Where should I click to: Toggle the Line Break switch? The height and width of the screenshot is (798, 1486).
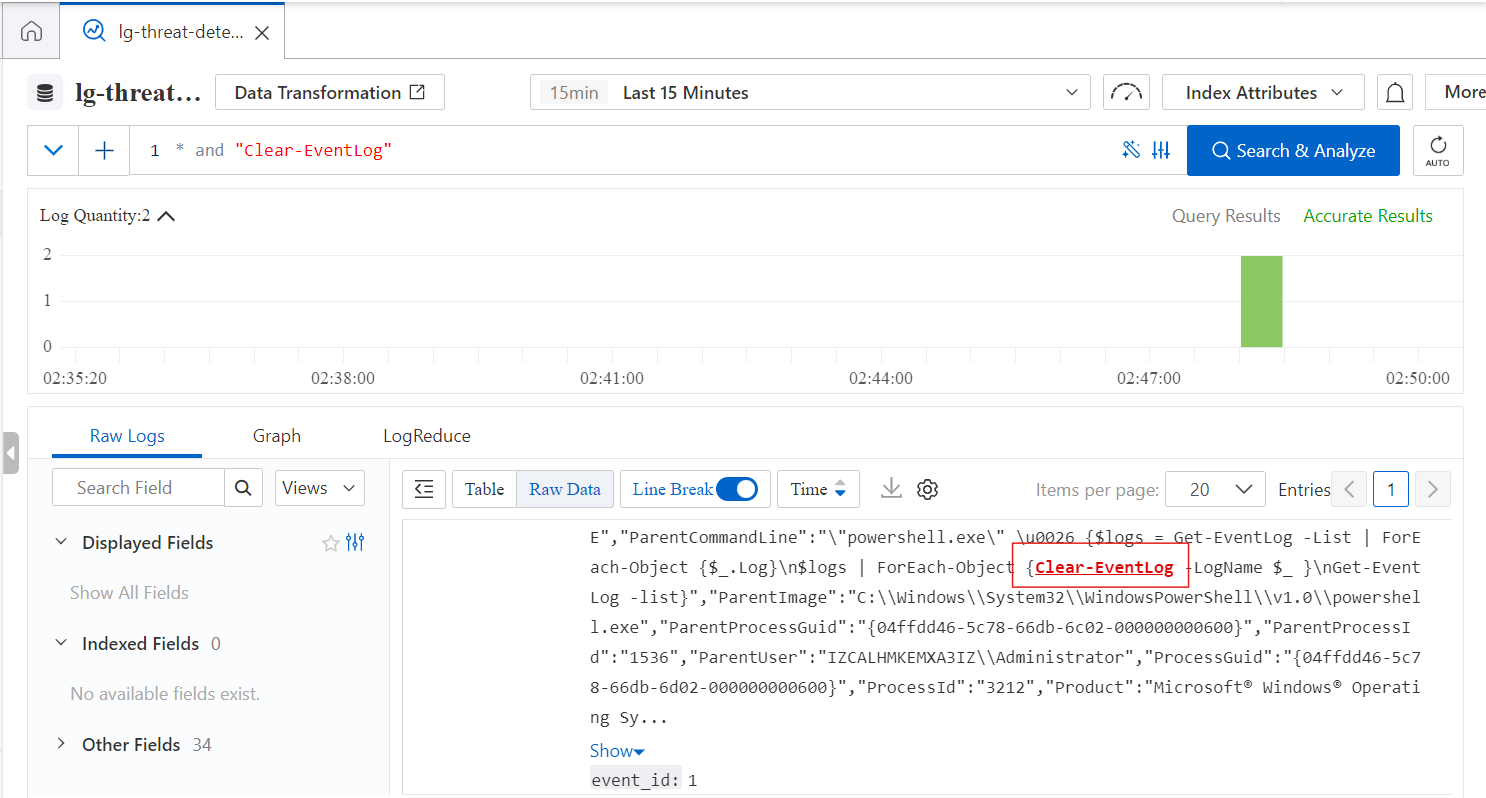coord(737,489)
